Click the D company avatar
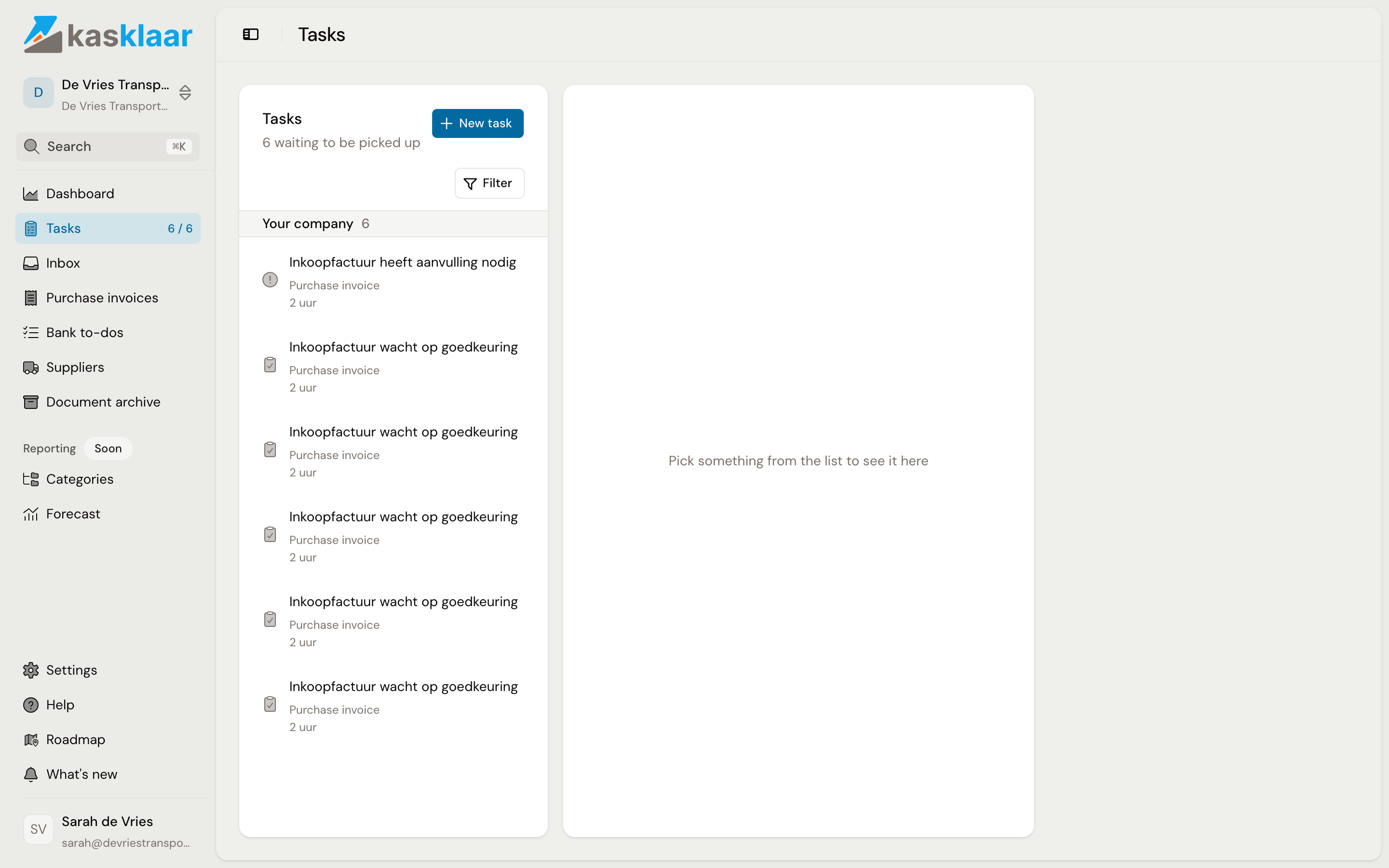This screenshot has width=1389, height=868. coord(39,93)
